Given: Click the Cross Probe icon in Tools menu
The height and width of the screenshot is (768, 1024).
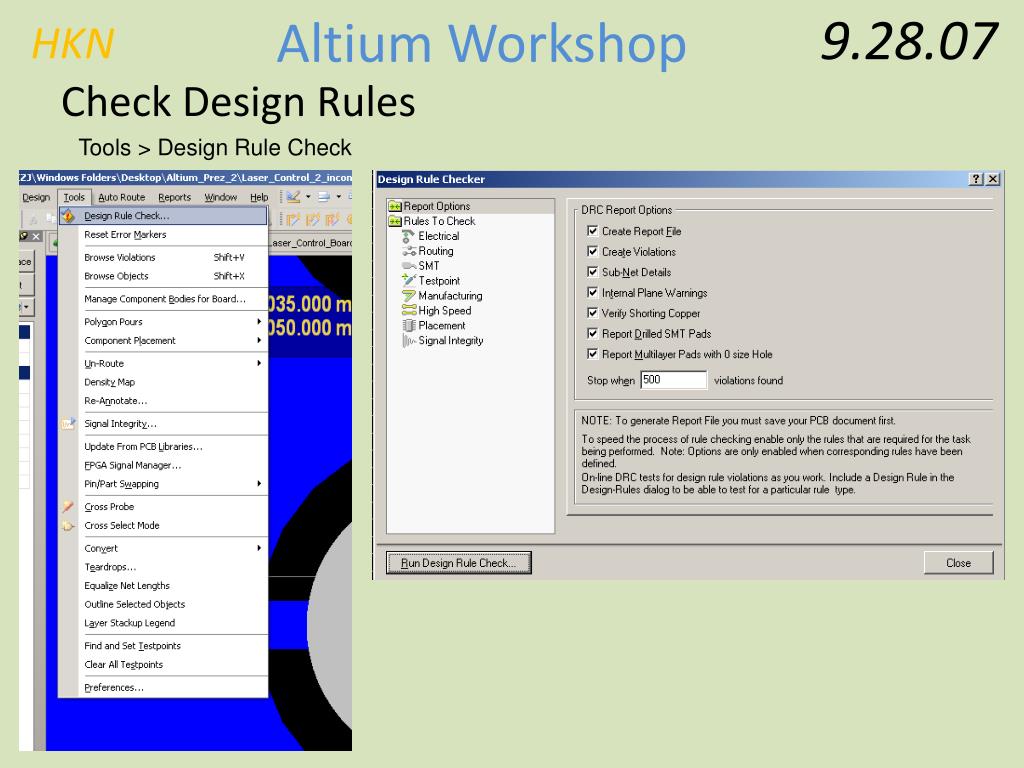Looking at the screenshot, I should coord(69,507).
